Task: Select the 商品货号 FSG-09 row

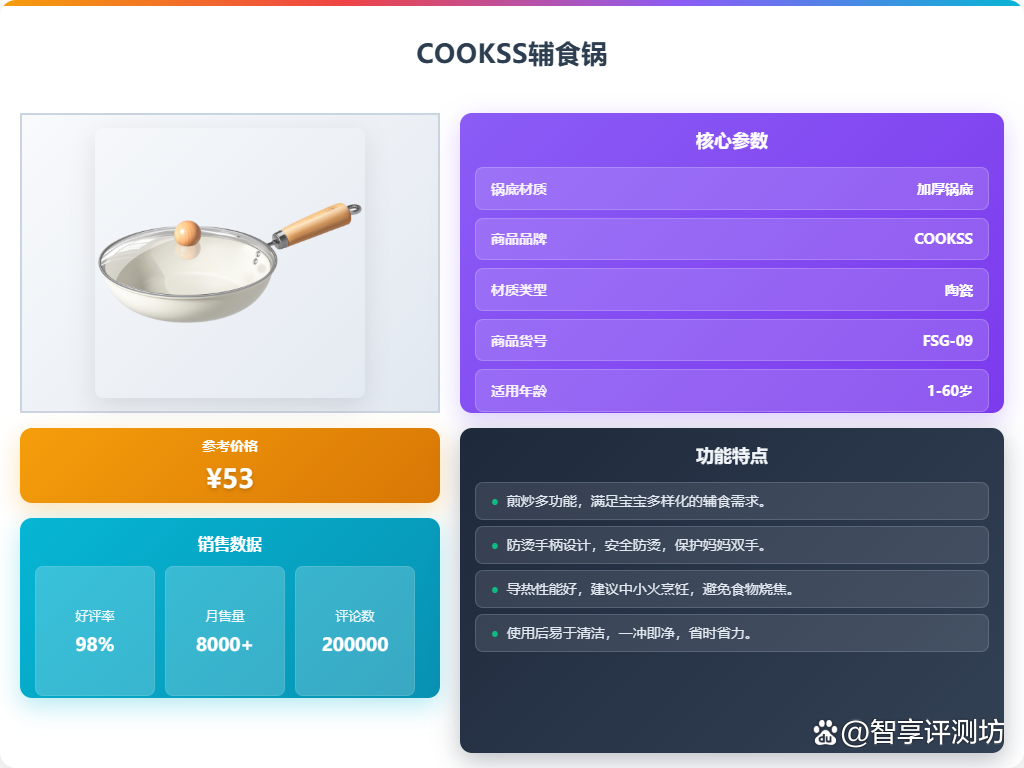Action: [x=731, y=340]
